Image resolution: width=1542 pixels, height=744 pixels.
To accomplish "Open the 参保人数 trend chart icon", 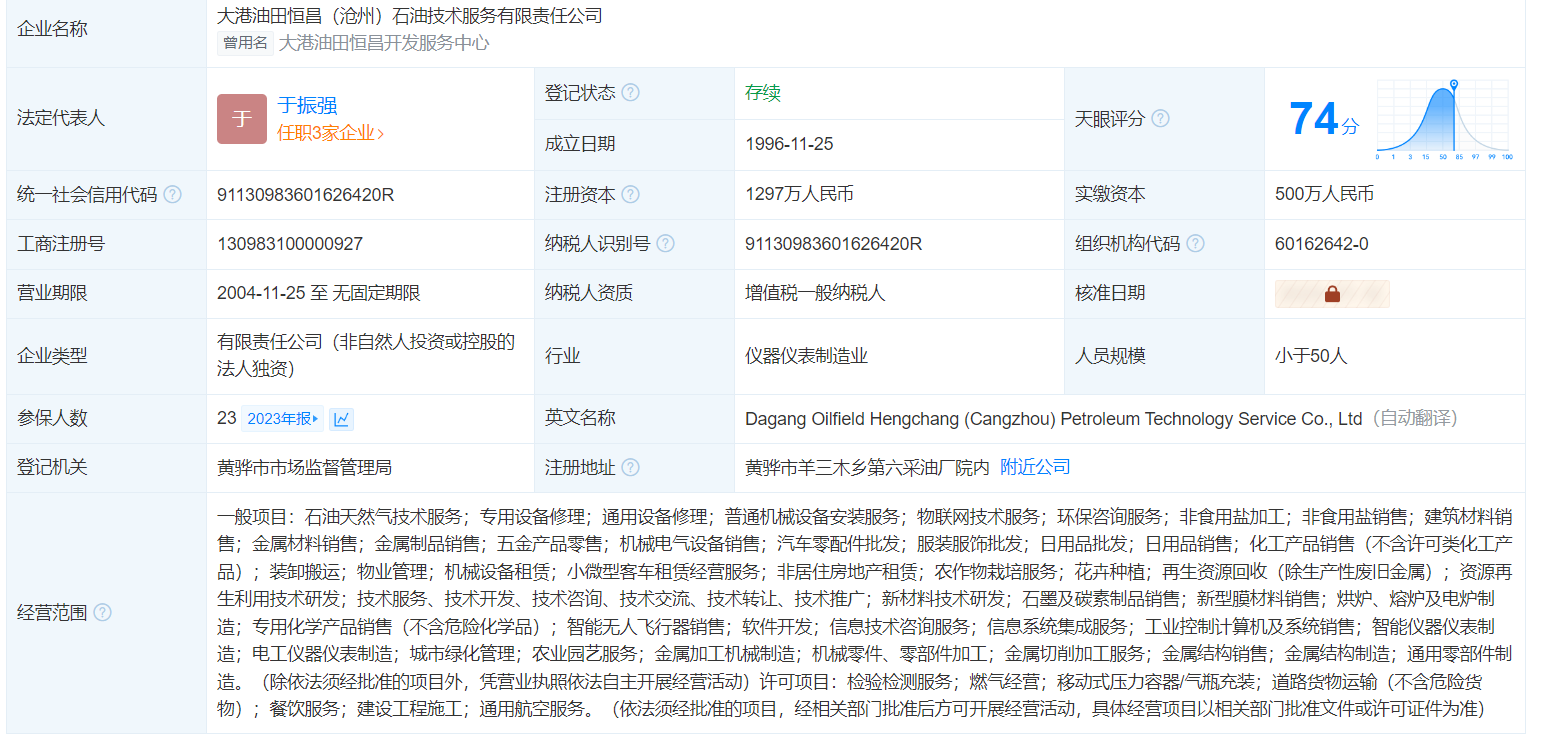I will tap(341, 419).
